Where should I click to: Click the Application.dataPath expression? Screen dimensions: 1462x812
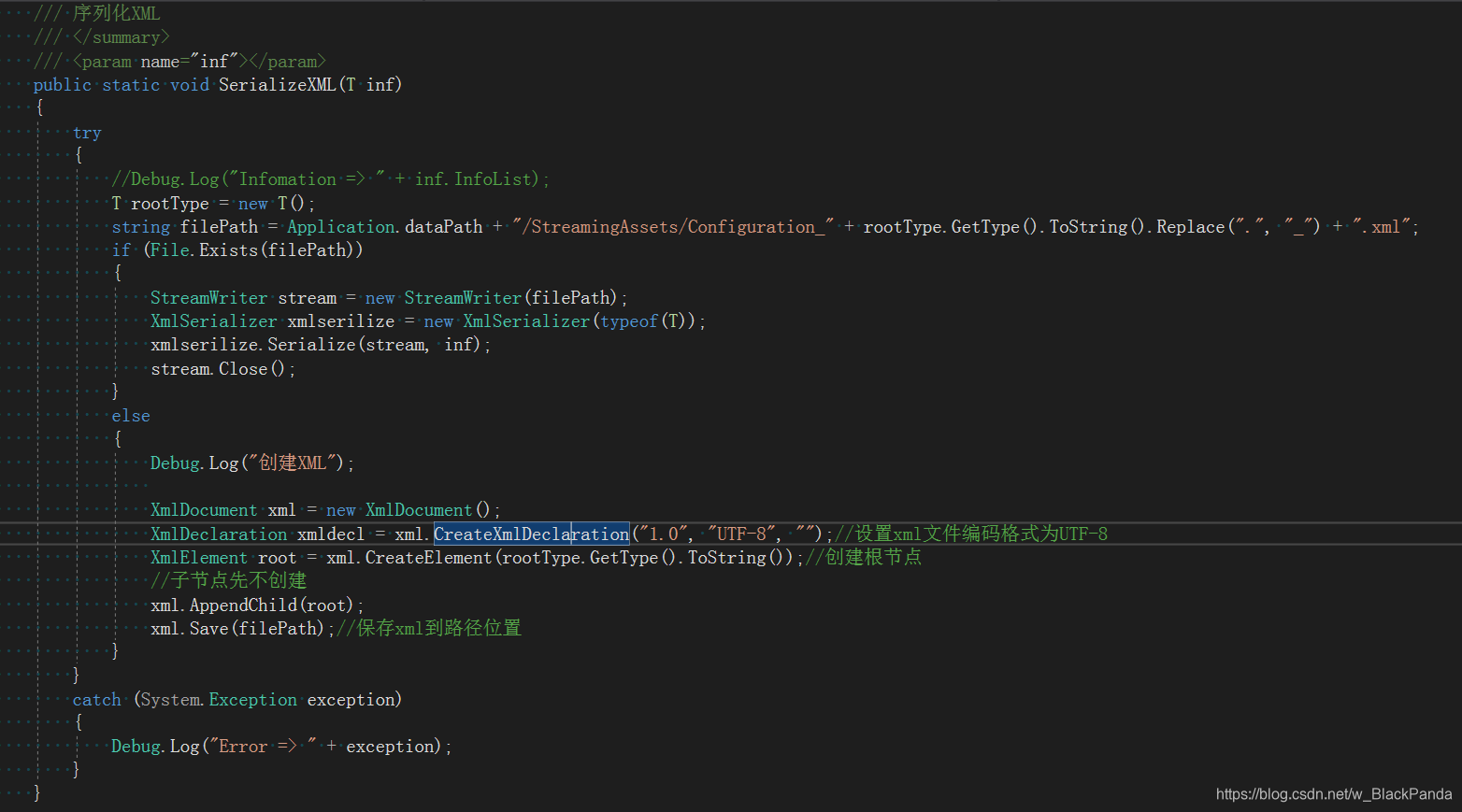(385, 226)
